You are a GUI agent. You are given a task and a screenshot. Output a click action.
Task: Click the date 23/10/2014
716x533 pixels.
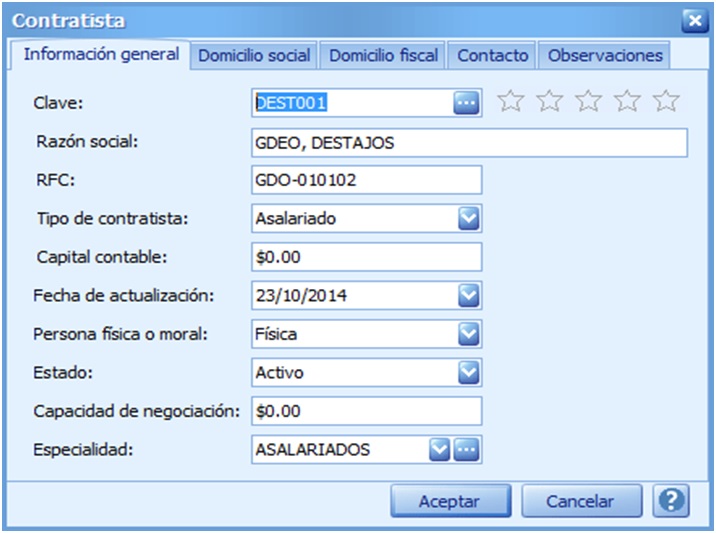click(x=301, y=296)
